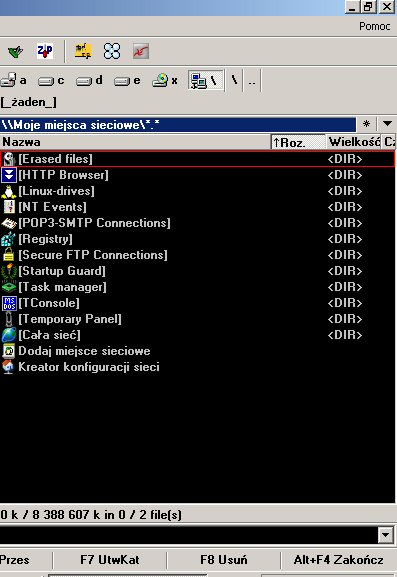Screen dimensions: 397x577
Task: Select the [POP3-SMTP Connections] entry text
Action: 95,223
